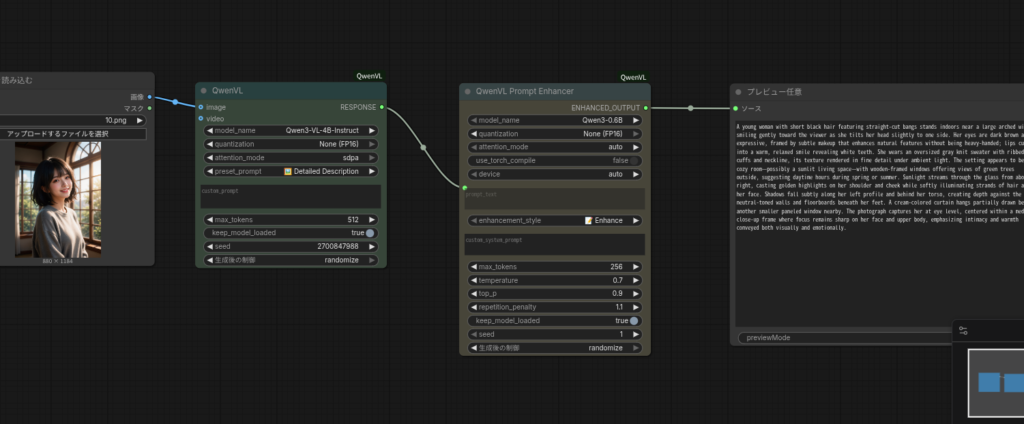Collapse the QwenVL node using its title dot

click(203, 91)
